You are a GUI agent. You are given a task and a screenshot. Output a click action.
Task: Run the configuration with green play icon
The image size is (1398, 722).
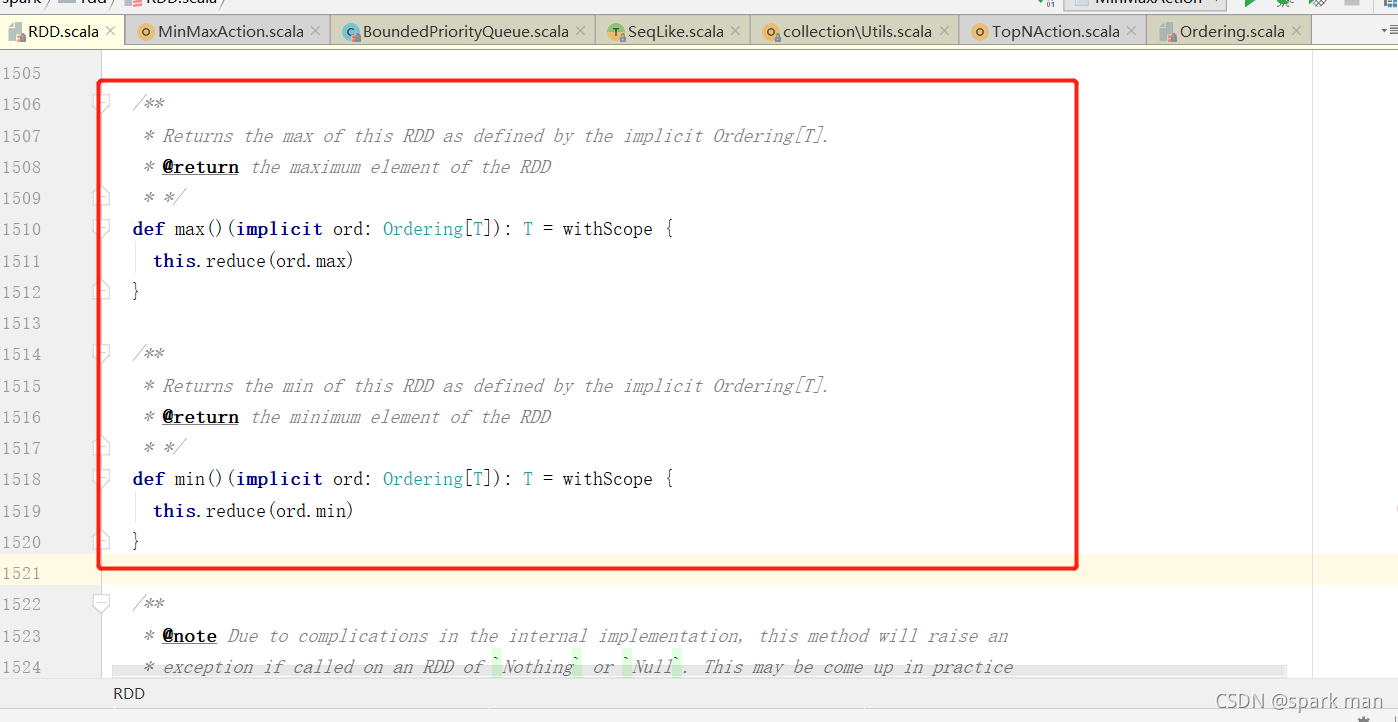click(1249, 3)
